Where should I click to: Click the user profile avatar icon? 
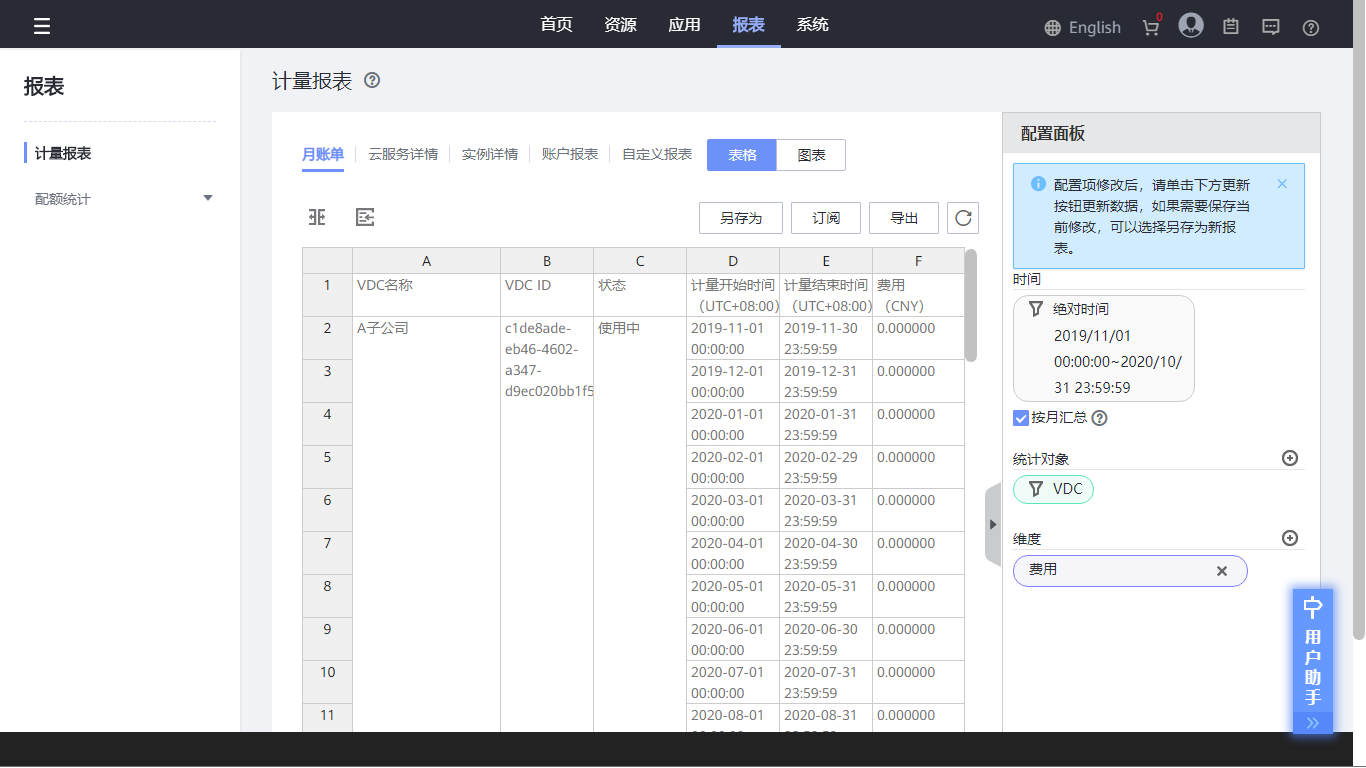tap(1190, 26)
